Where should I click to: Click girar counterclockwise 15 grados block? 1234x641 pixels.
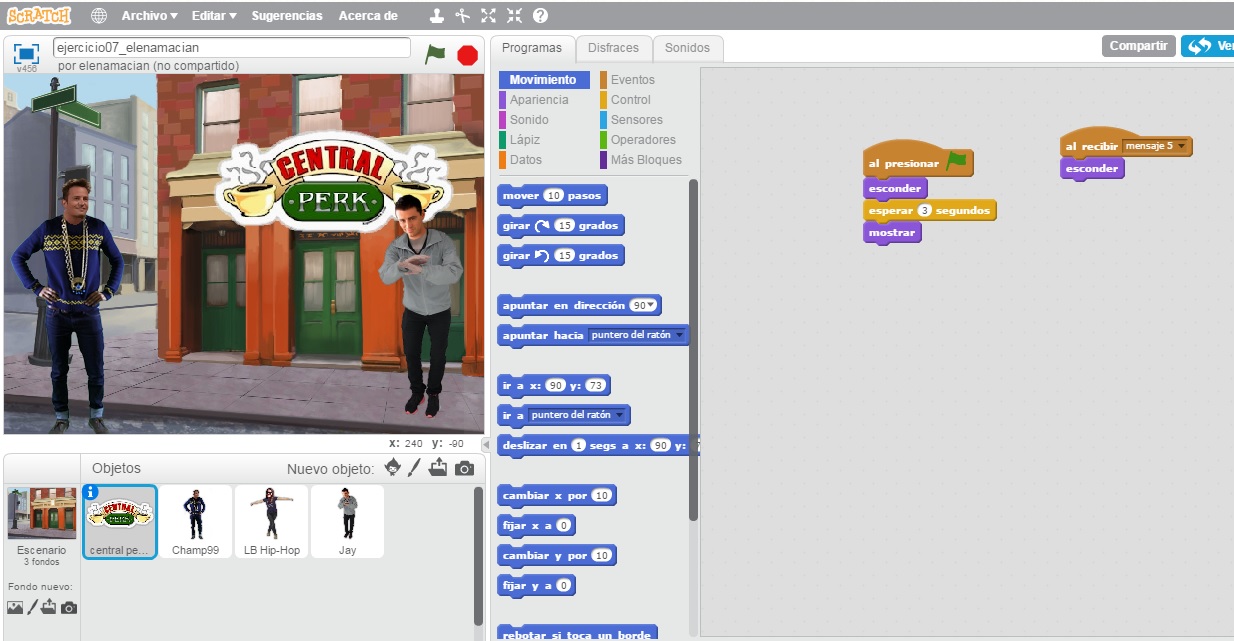pos(560,256)
